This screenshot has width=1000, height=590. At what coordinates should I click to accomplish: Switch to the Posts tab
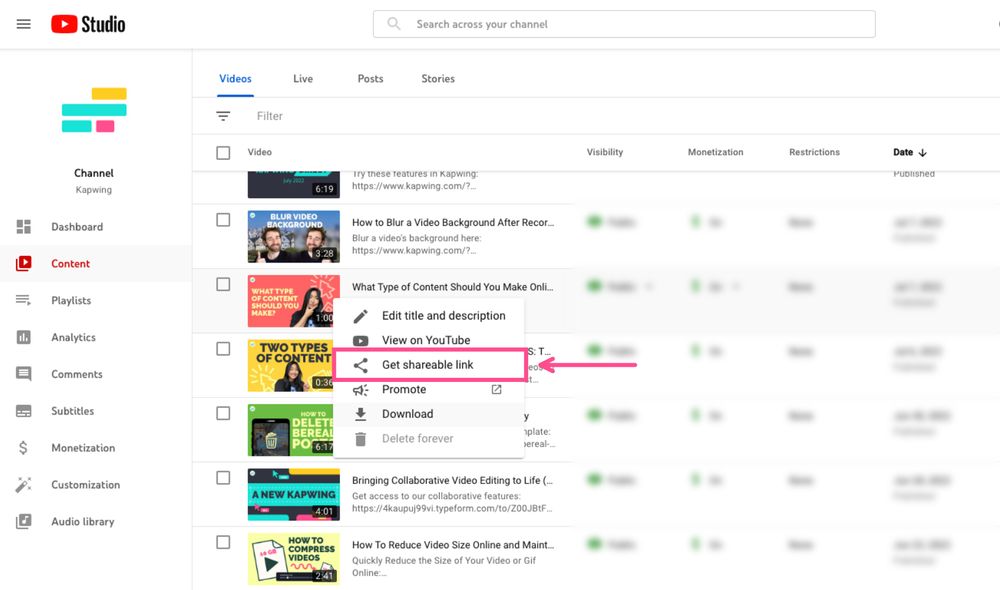370,79
